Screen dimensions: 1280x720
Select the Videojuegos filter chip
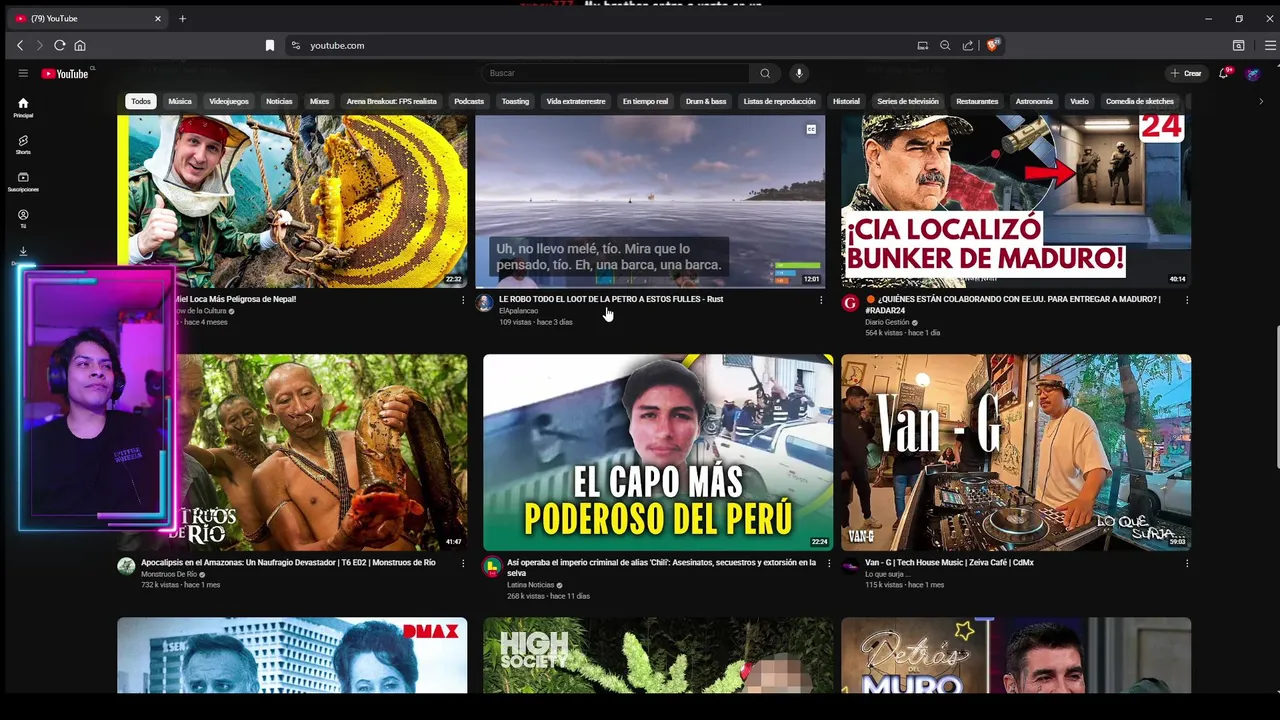(229, 101)
